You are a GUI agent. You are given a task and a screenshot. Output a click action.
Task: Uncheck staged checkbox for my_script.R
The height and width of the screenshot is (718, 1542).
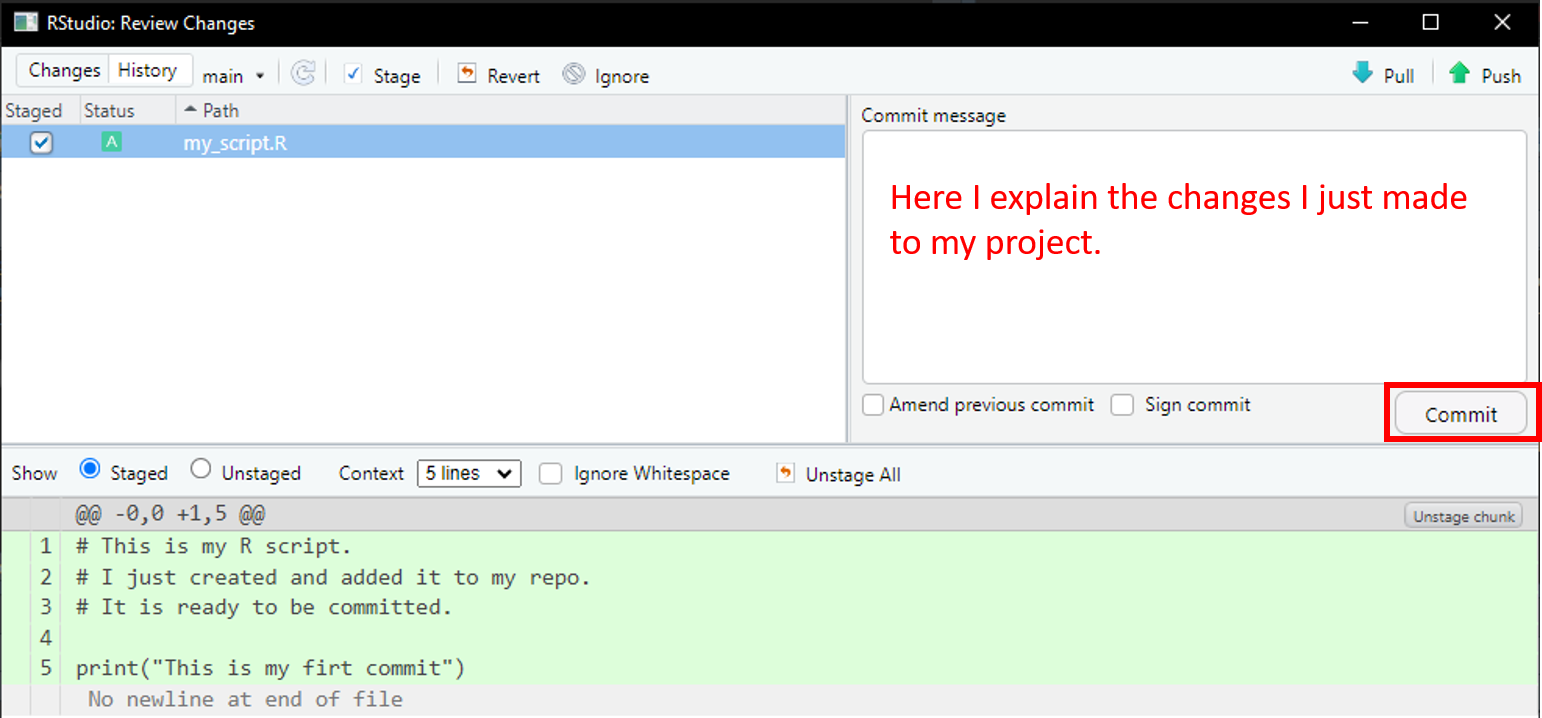41,143
